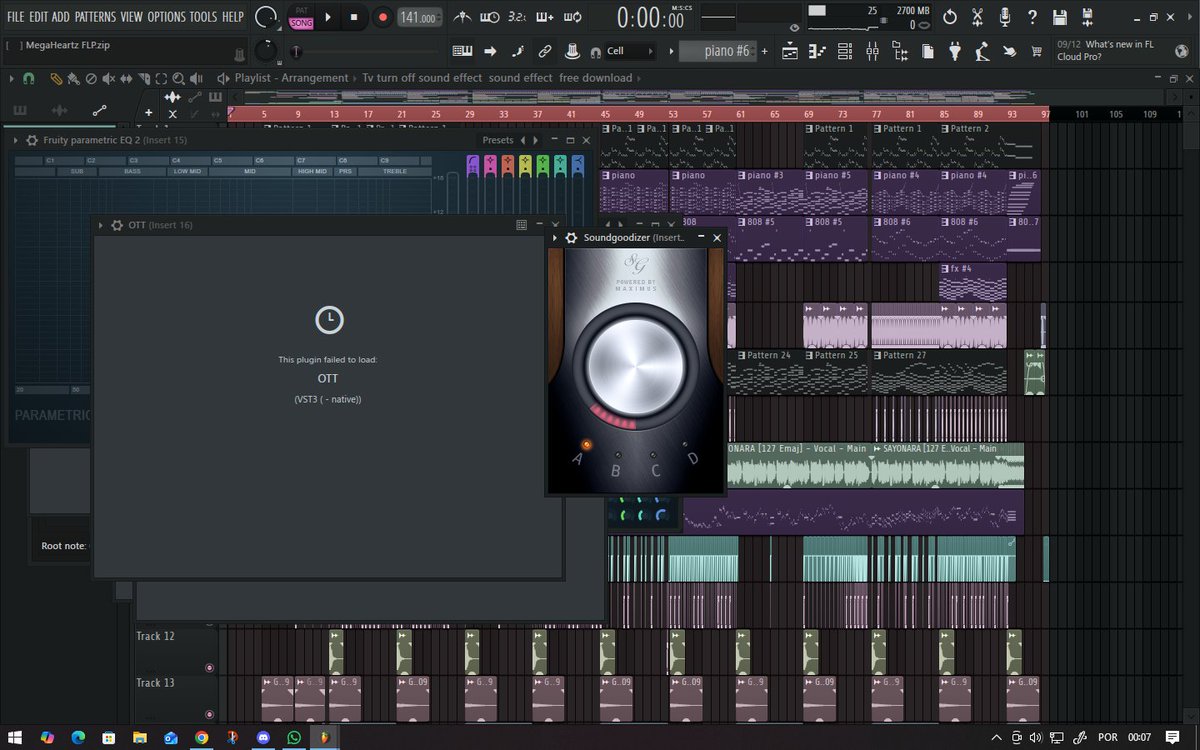Open the Cell snap dropdown
Viewport: 1200px width, 750px height.
[630, 51]
